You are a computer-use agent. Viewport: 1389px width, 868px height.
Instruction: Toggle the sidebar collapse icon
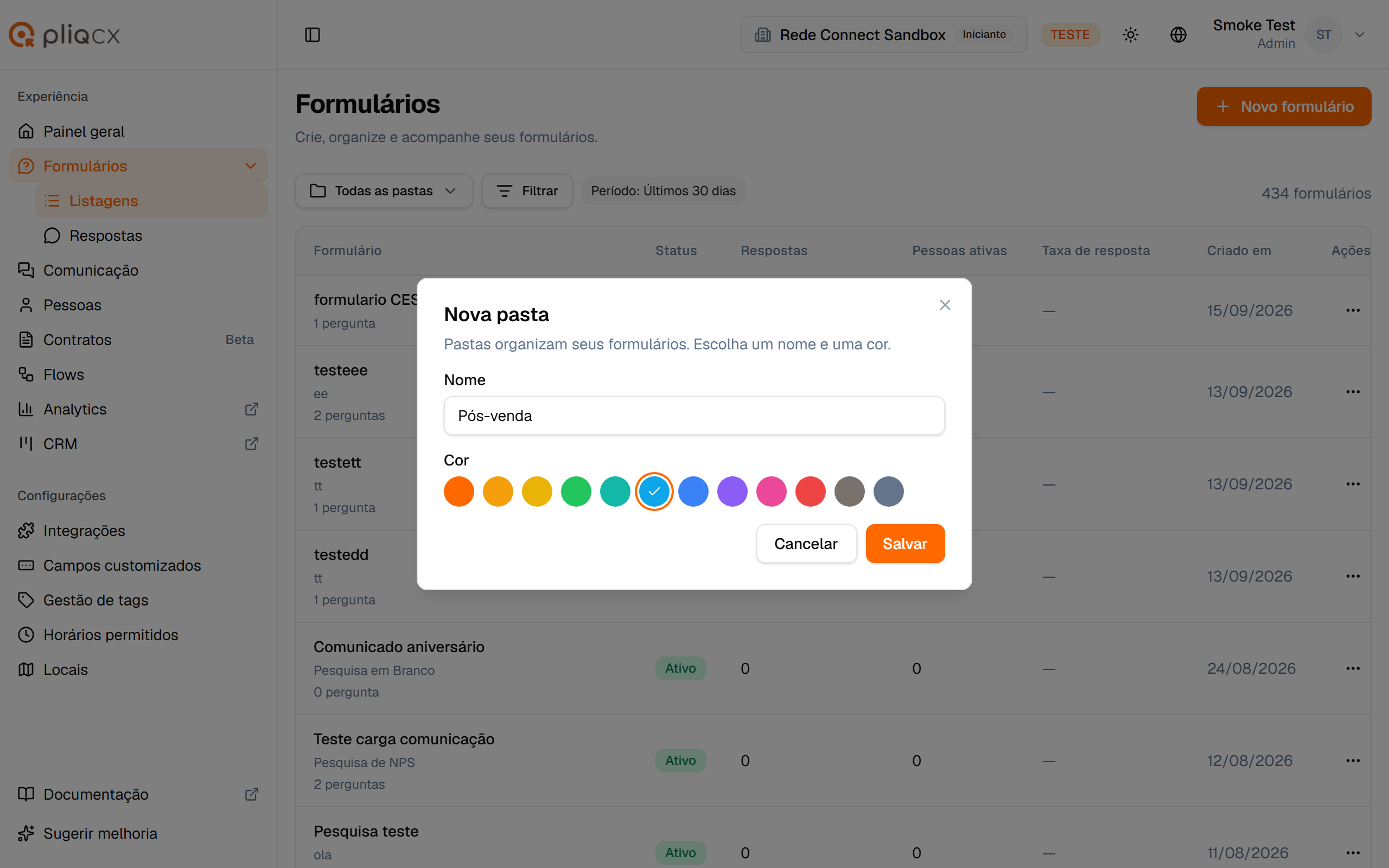(x=312, y=34)
